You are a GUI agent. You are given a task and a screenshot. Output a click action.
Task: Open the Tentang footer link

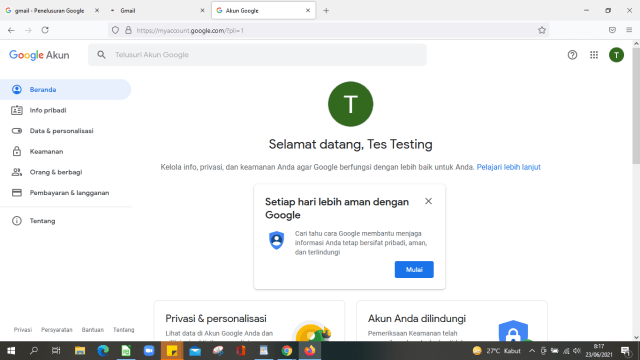[124, 330]
